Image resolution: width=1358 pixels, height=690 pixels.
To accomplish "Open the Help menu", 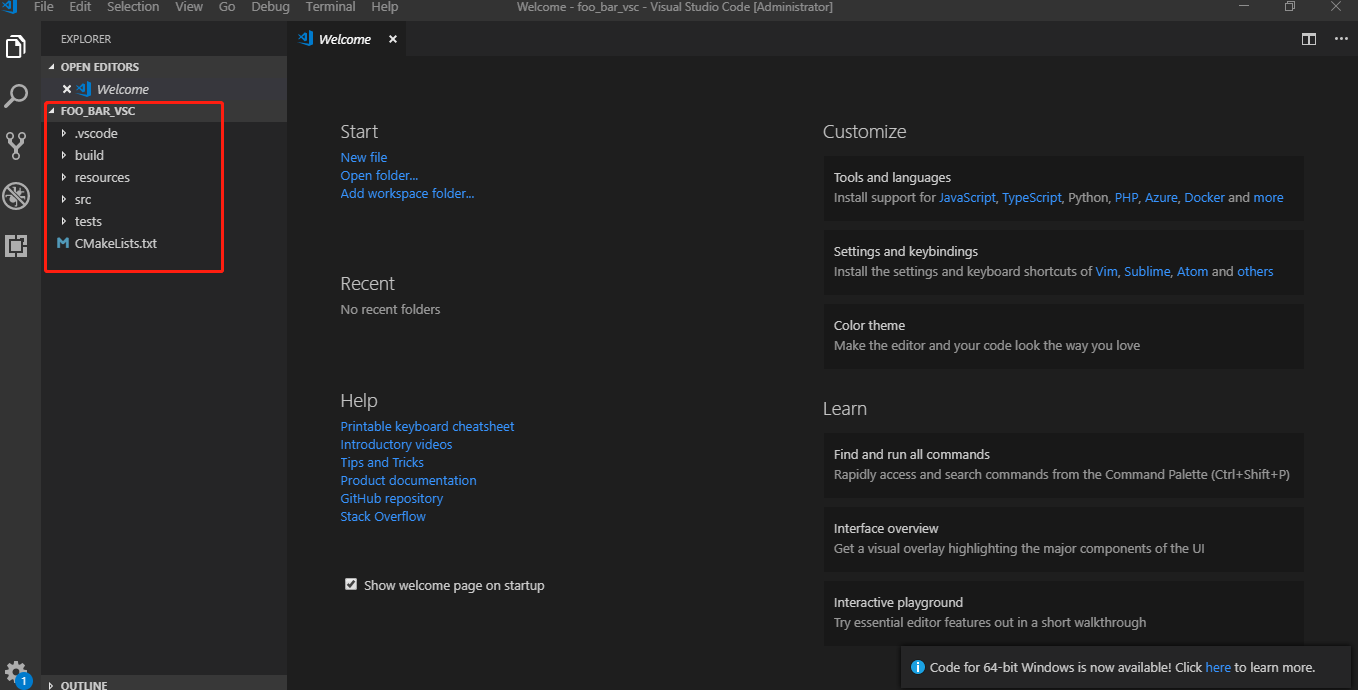I will click(384, 7).
